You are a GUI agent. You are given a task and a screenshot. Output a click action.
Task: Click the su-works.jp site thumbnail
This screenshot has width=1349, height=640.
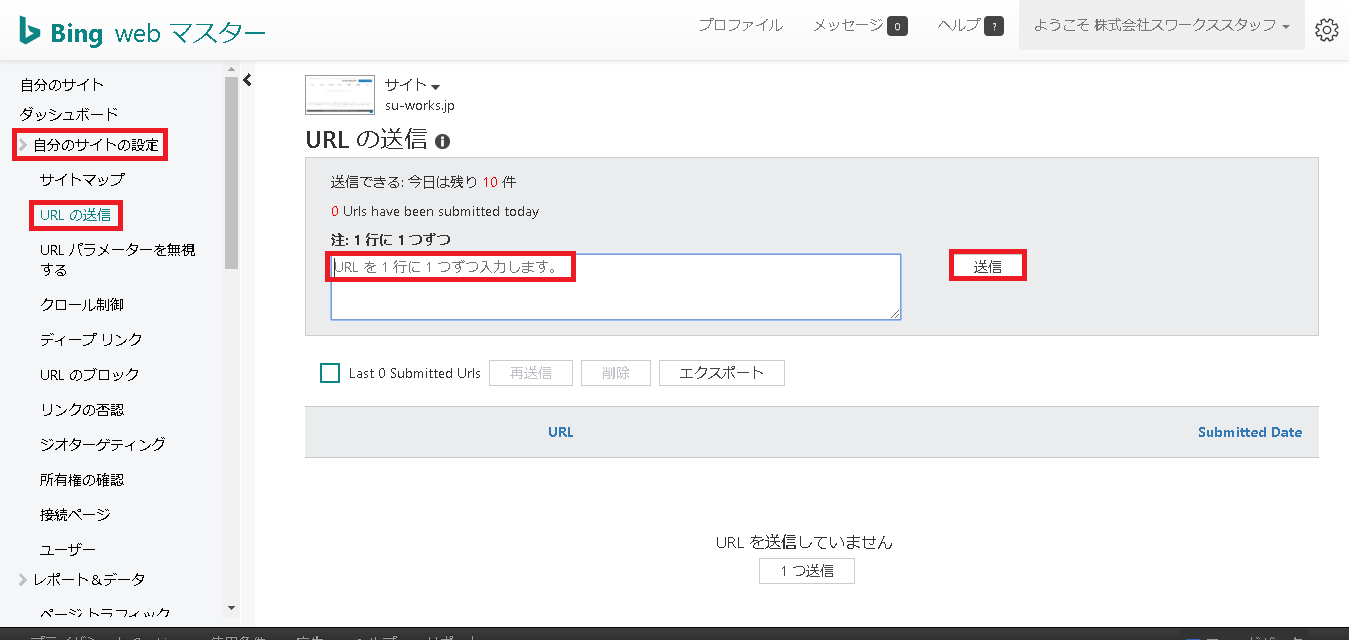pyautogui.click(x=339, y=94)
